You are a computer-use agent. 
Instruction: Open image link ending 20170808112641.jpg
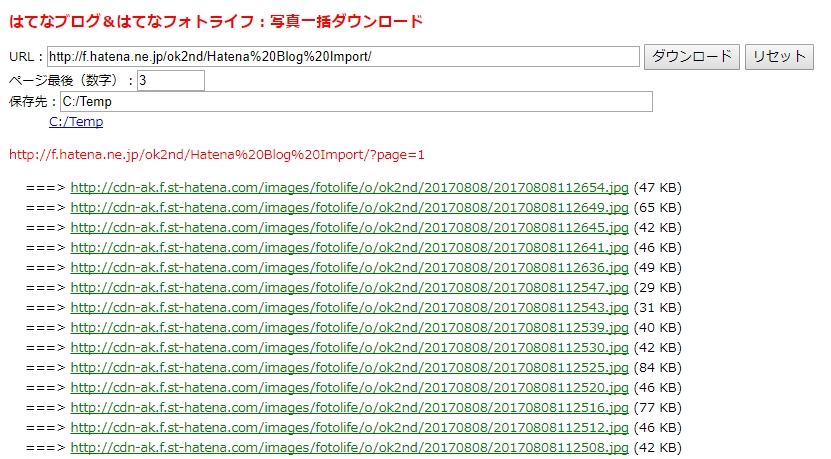pos(349,248)
